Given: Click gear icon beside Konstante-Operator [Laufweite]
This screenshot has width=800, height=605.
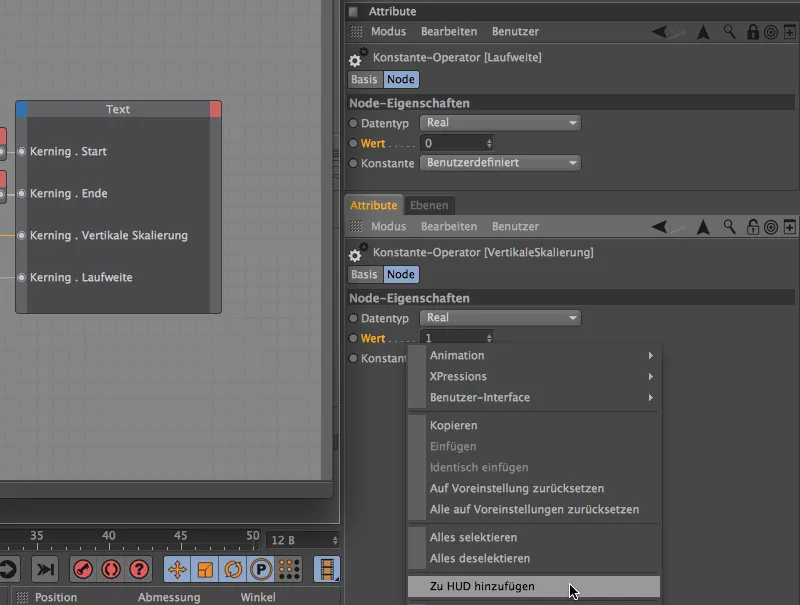Looking at the screenshot, I should [358, 57].
